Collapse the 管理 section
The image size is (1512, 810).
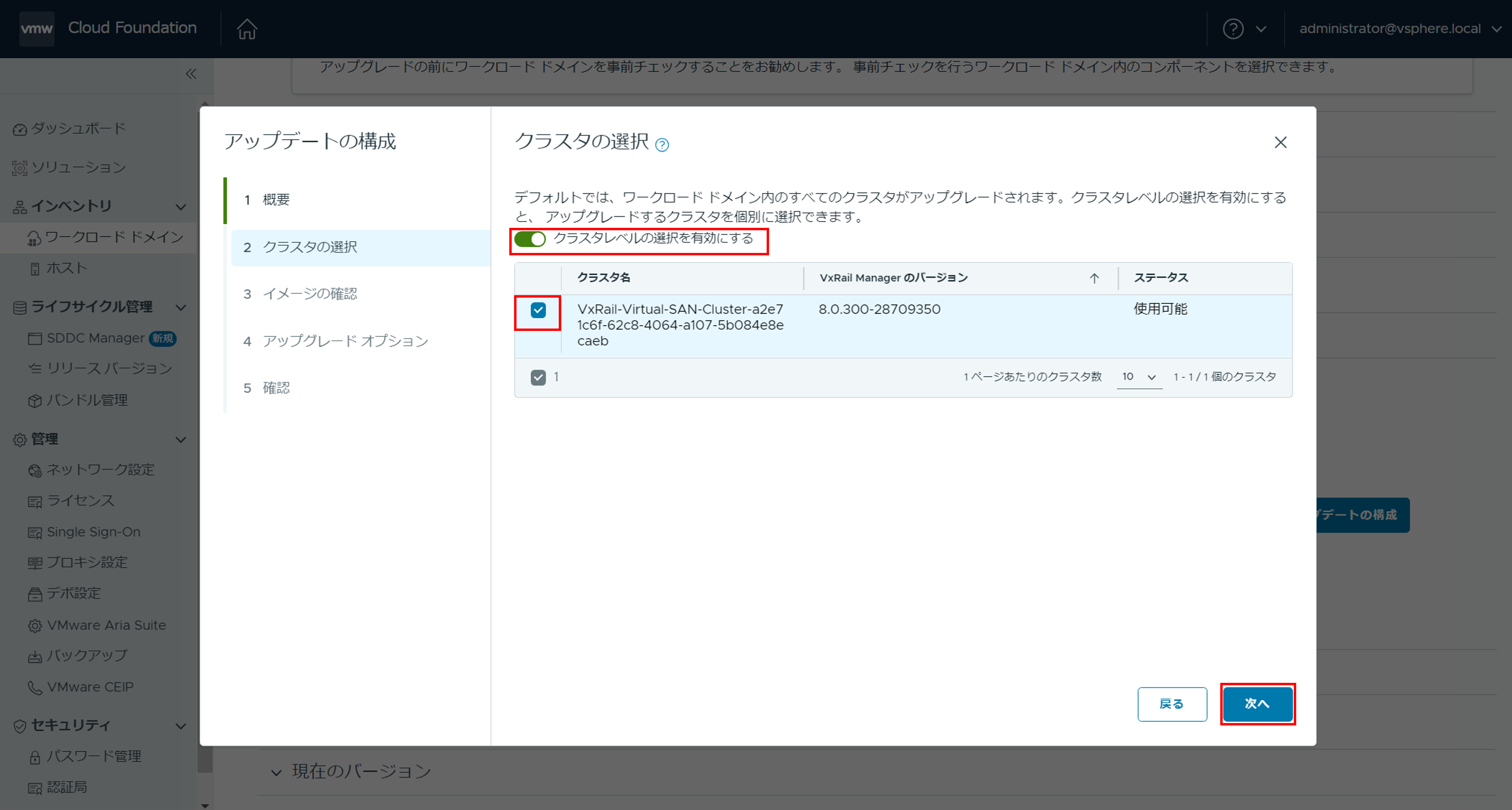[x=181, y=440]
